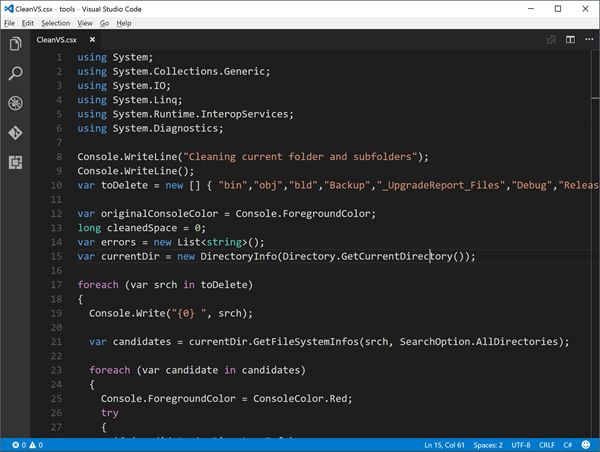Viewport: 600px width, 452px height.
Task: Click the word toDelete on line 10
Action: click(x=124, y=185)
